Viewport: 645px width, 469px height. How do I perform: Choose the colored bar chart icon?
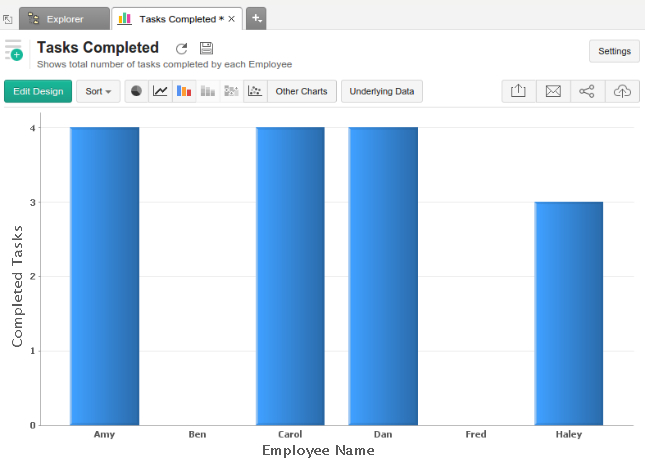(184, 91)
